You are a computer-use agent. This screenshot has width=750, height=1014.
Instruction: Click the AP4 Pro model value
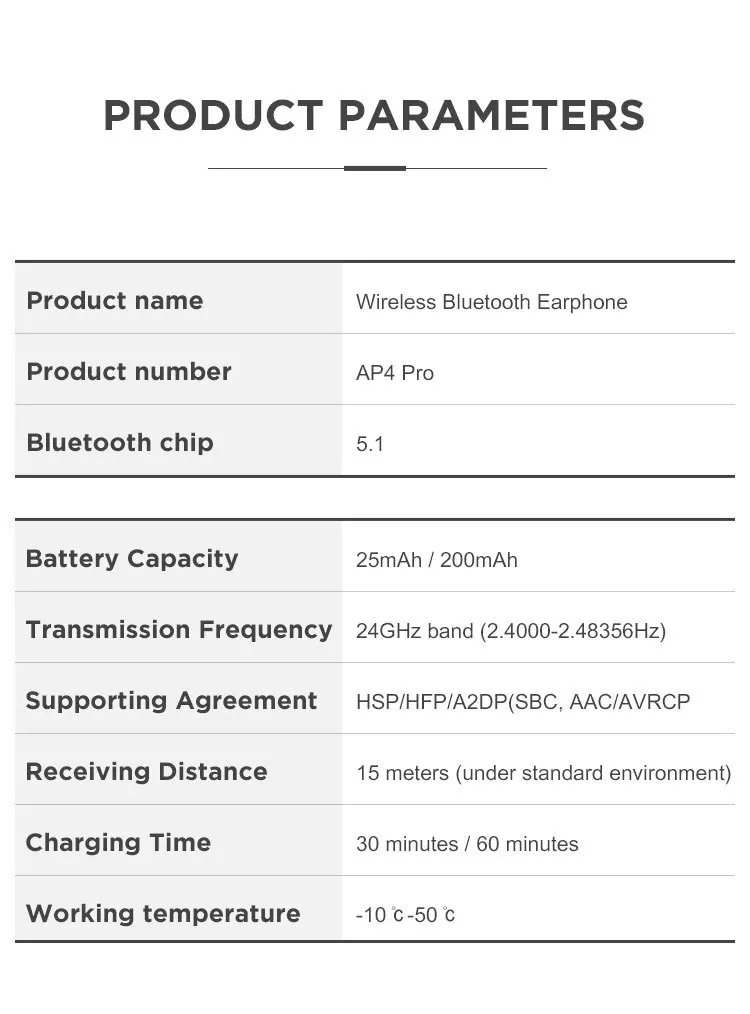coord(395,373)
